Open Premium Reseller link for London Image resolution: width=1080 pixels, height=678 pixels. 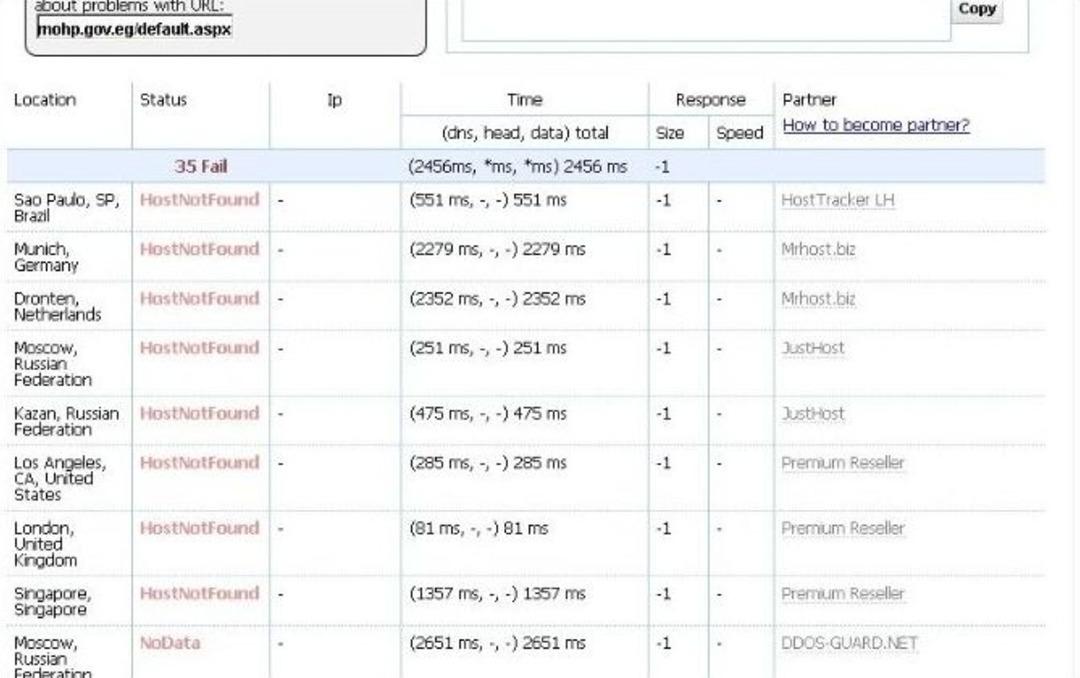coord(842,528)
